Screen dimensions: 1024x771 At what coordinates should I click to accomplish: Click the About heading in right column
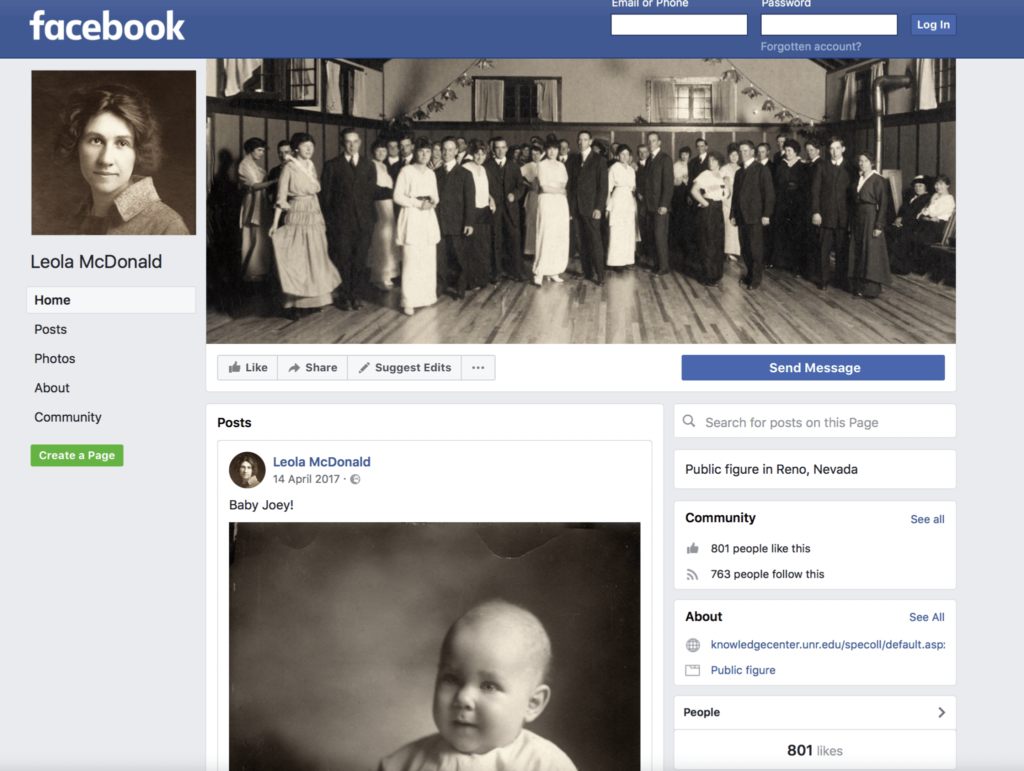point(703,616)
